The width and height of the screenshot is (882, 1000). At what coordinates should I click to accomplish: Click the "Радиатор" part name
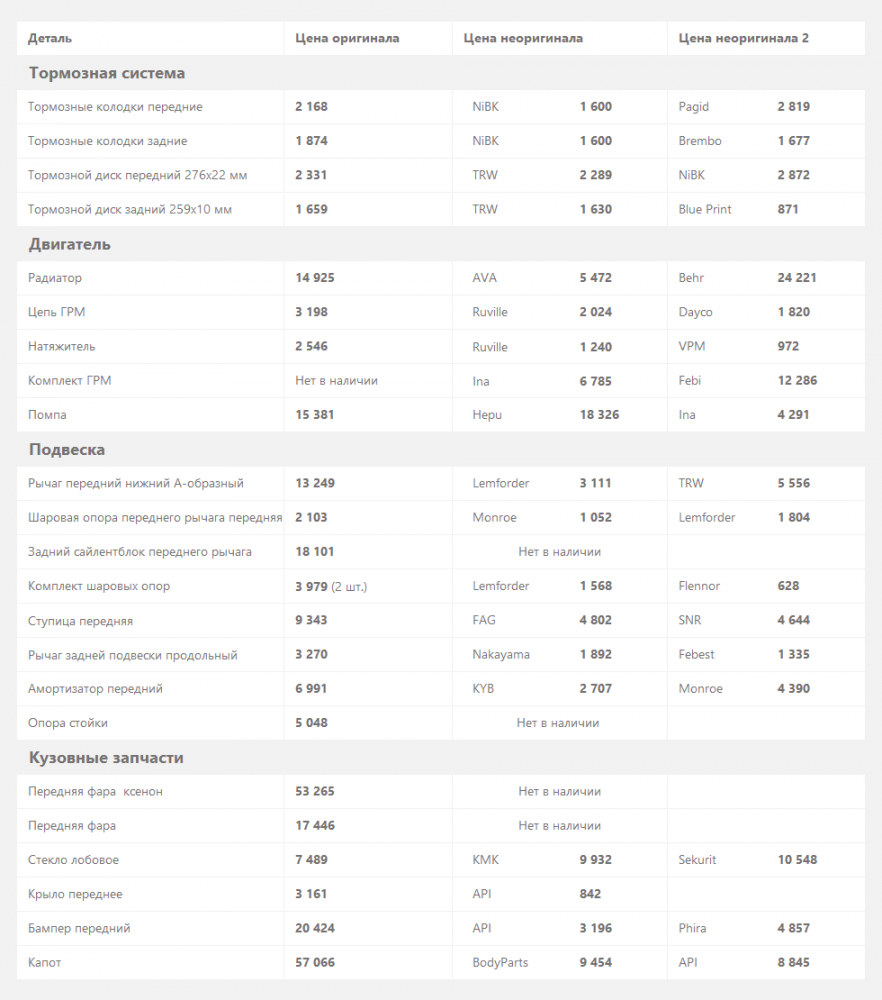coord(55,278)
